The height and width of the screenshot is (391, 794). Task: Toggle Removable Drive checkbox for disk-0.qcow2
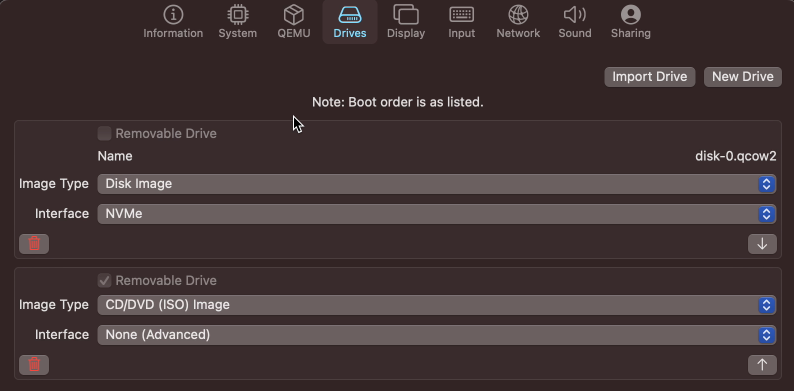pyautogui.click(x=104, y=134)
